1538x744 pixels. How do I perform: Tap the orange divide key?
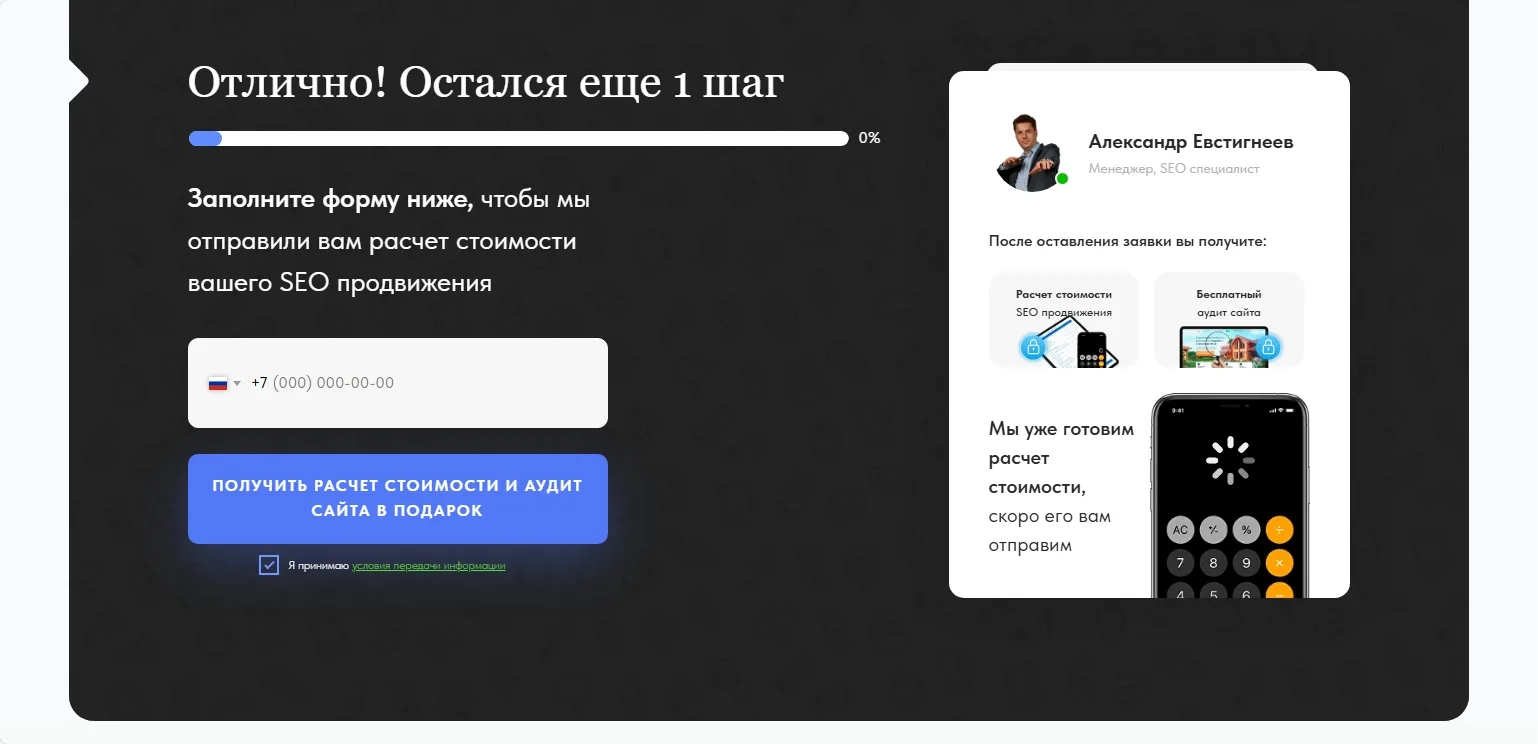tap(1279, 529)
